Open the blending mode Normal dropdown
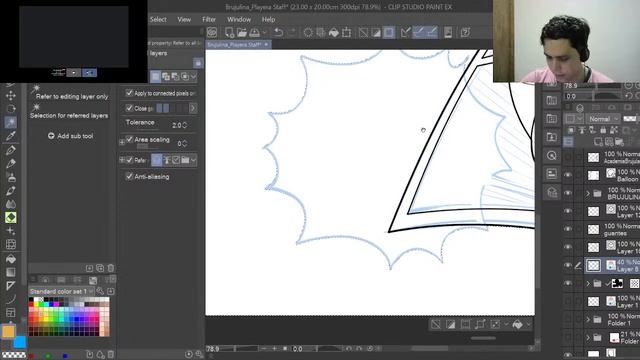This screenshot has height=360, width=640. [603, 119]
